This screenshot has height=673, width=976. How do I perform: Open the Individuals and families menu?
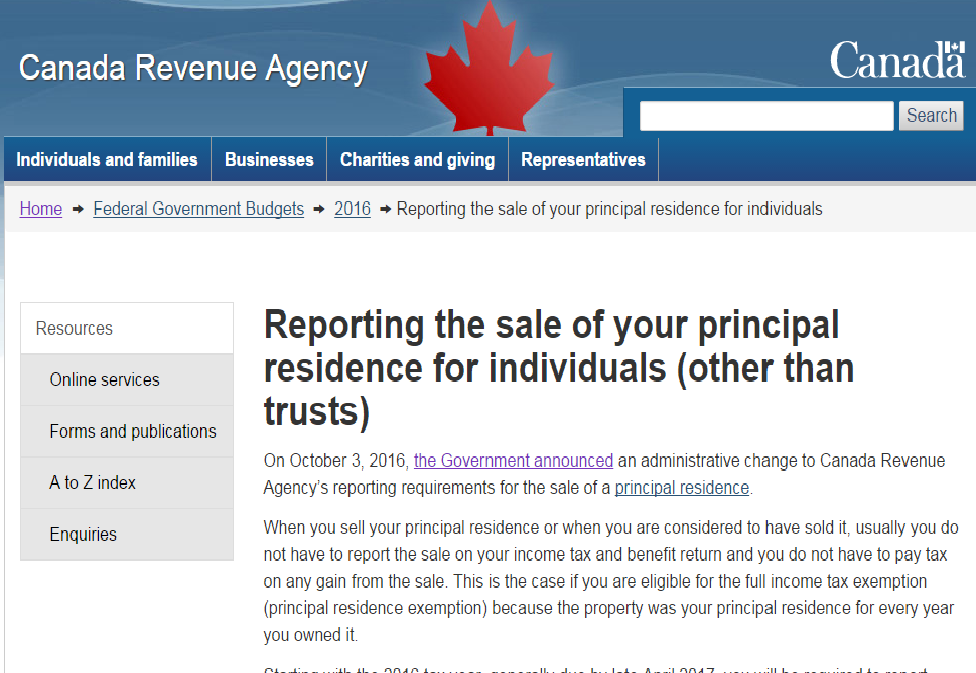(x=107, y=159)
